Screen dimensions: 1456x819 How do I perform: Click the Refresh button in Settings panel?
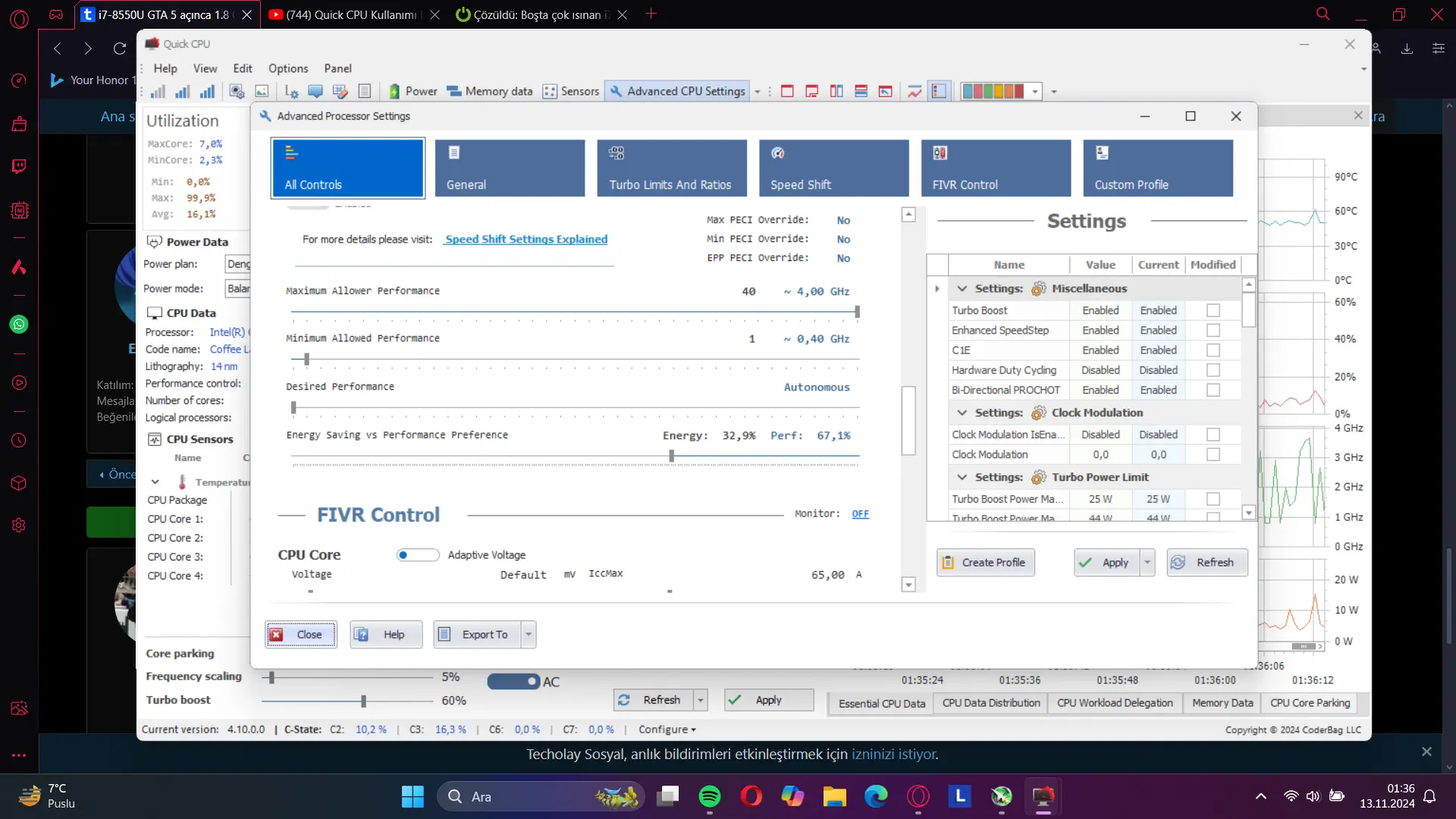(1207, 563)
